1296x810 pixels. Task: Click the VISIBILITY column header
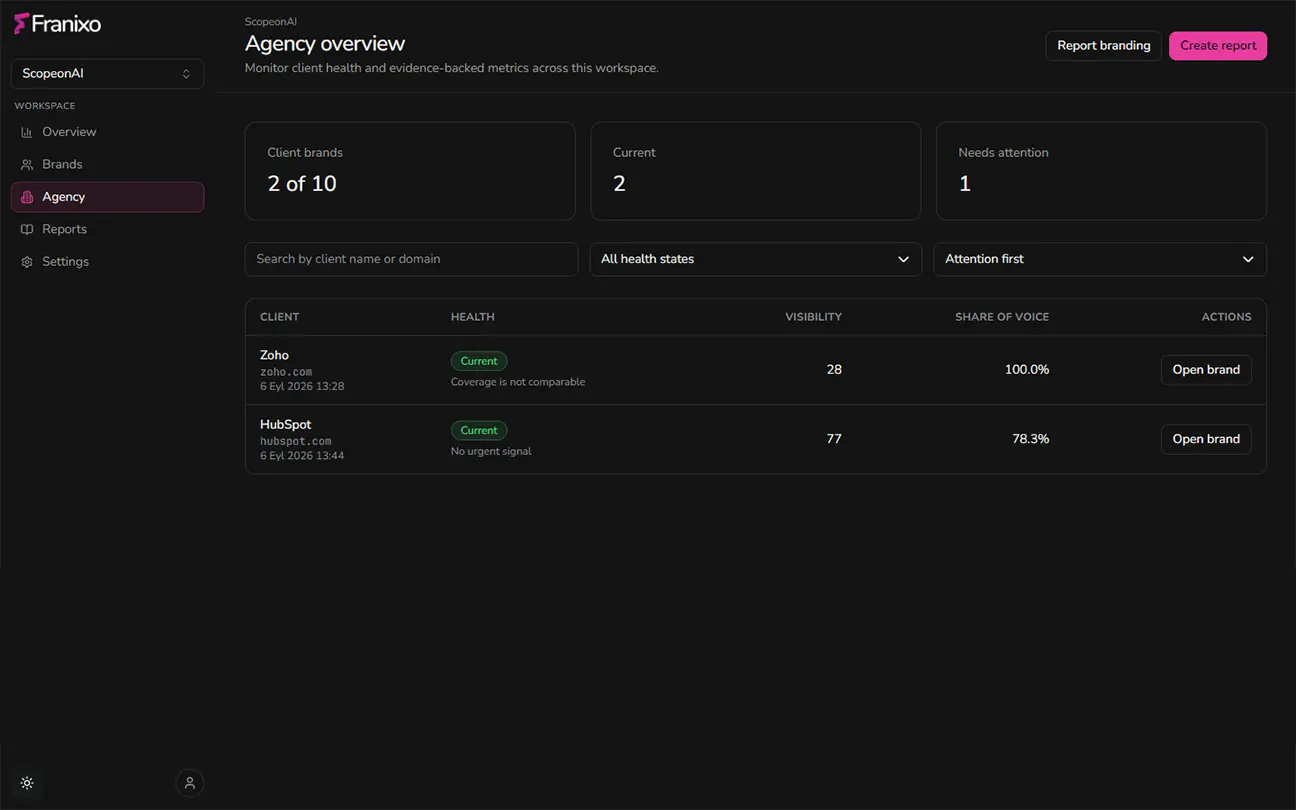[813, 317]
